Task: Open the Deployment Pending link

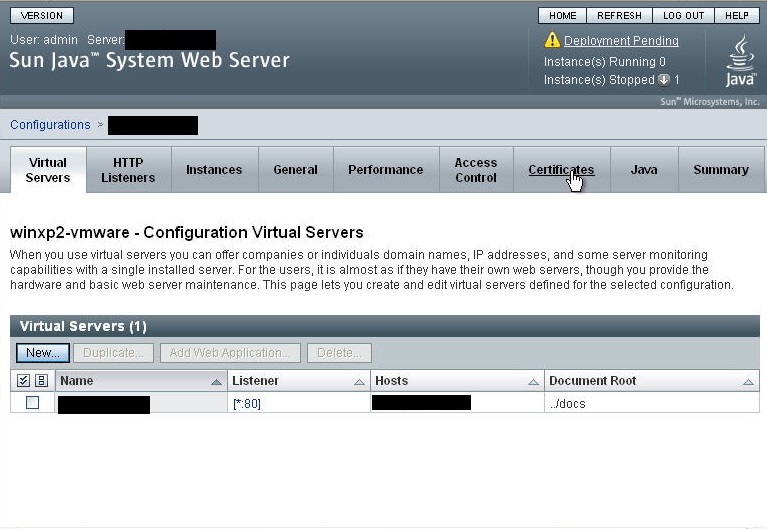Action: tap(621, 41)
